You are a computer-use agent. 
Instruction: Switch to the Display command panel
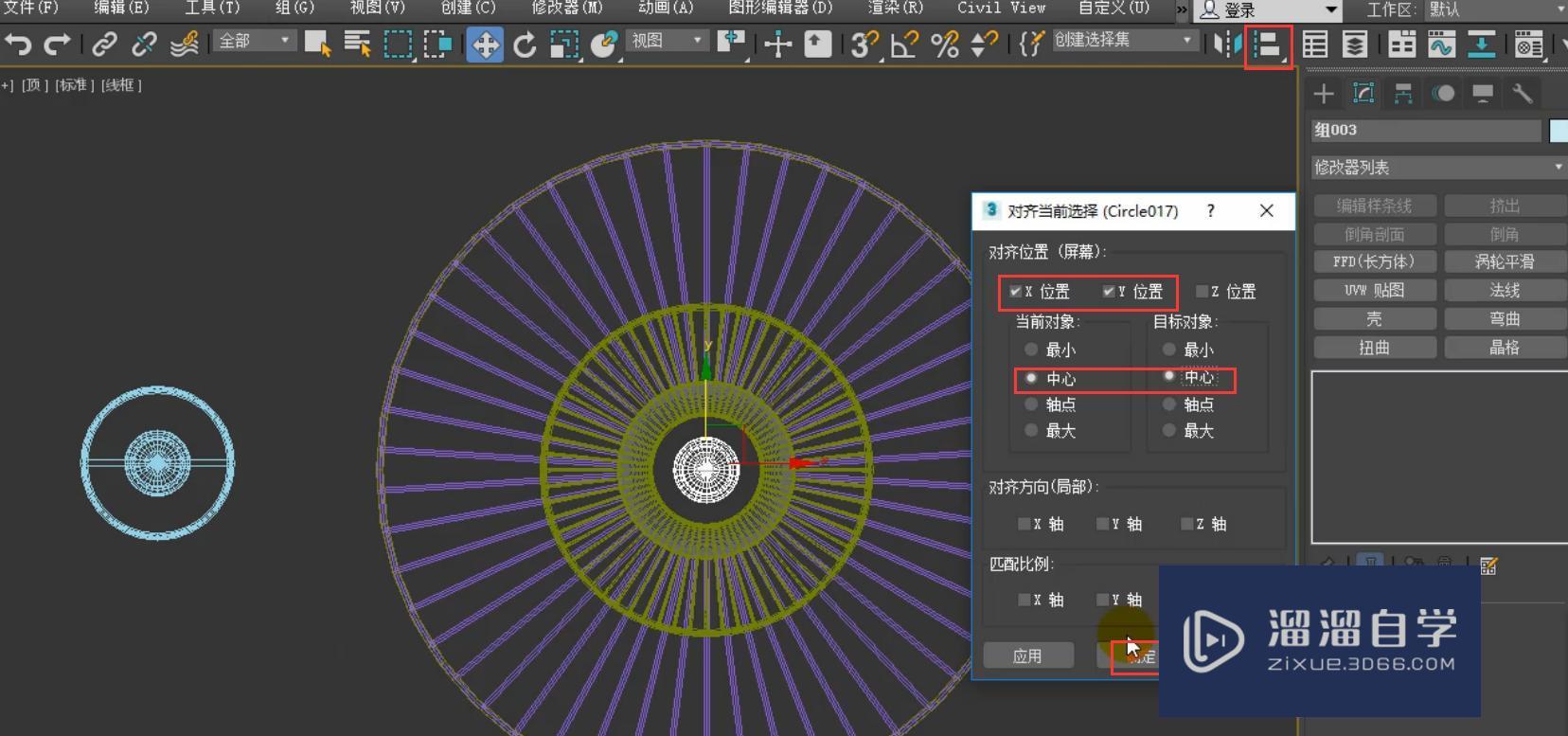click(1483, 93)
